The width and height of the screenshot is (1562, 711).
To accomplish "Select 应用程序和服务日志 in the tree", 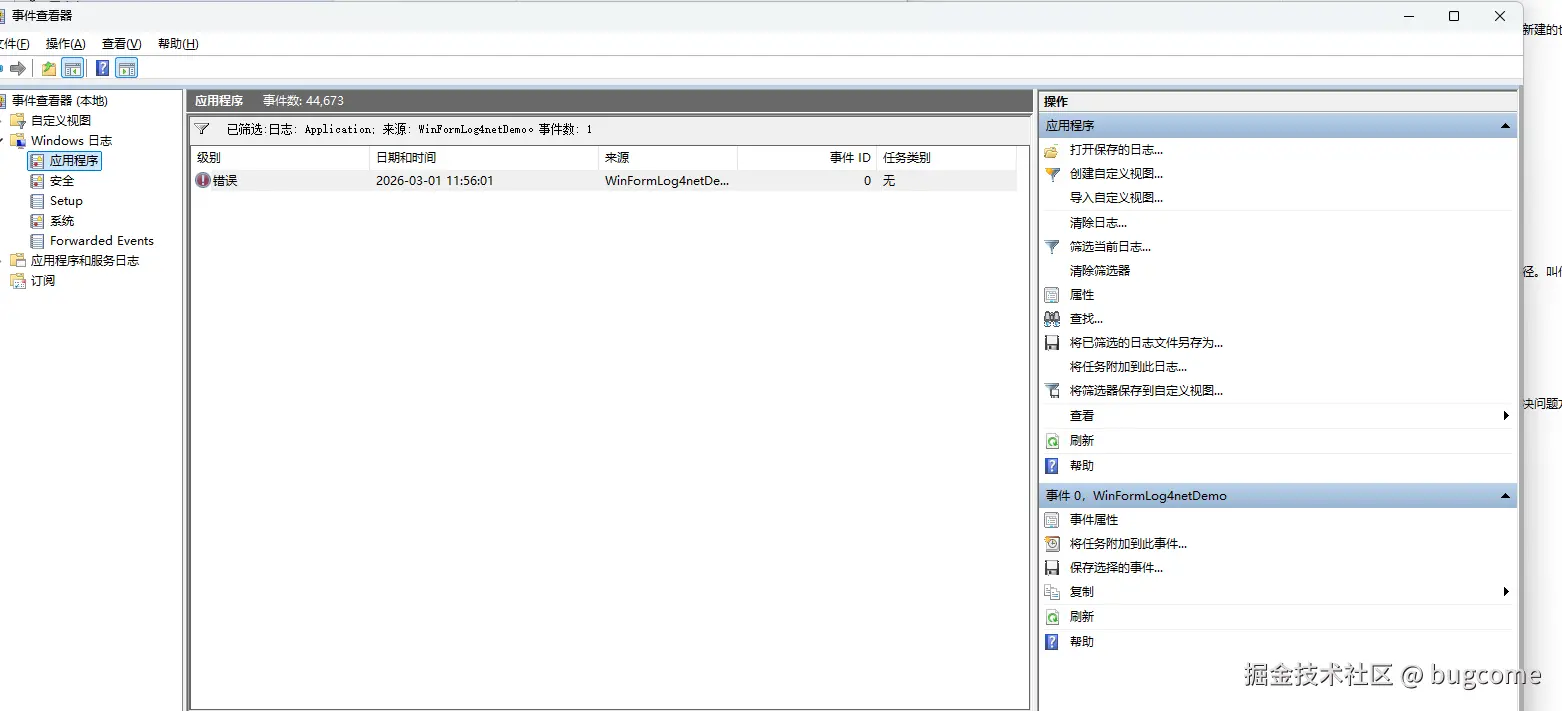I will (x=85, y=261).
